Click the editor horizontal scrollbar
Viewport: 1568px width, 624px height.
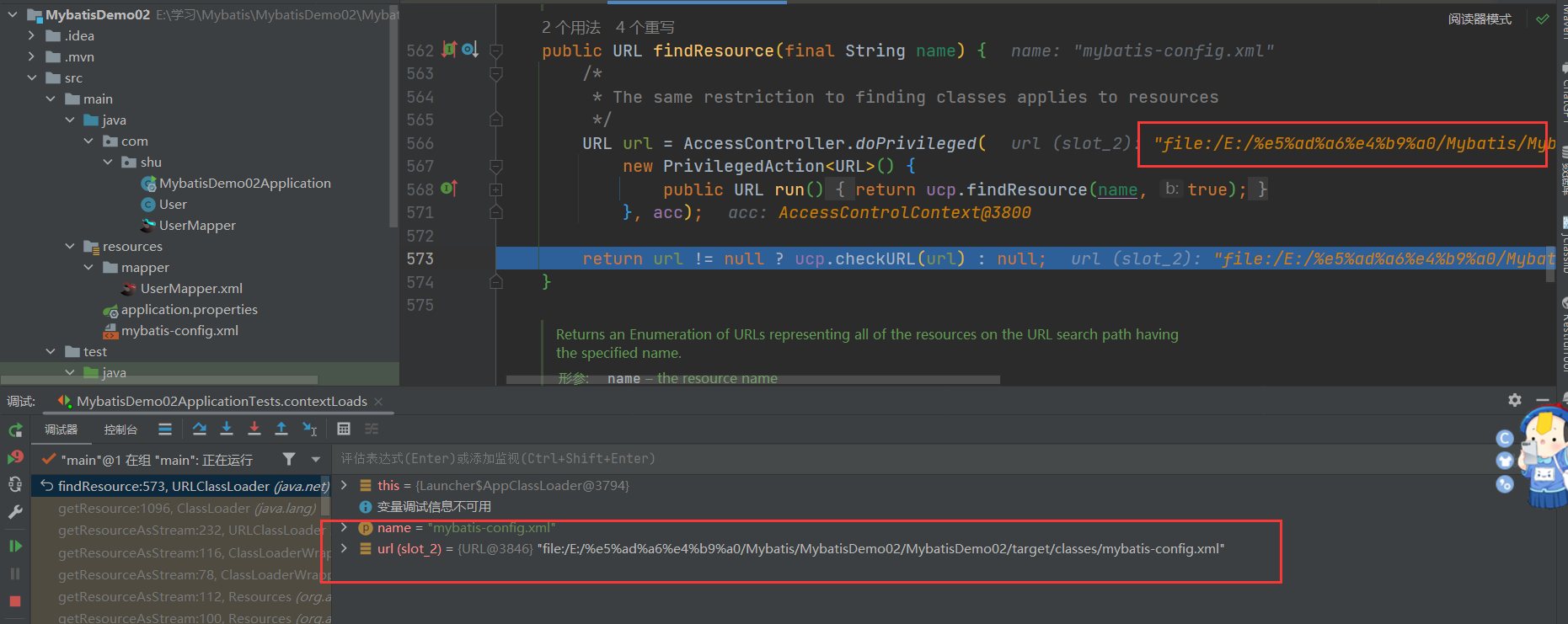tap(753, 380)
